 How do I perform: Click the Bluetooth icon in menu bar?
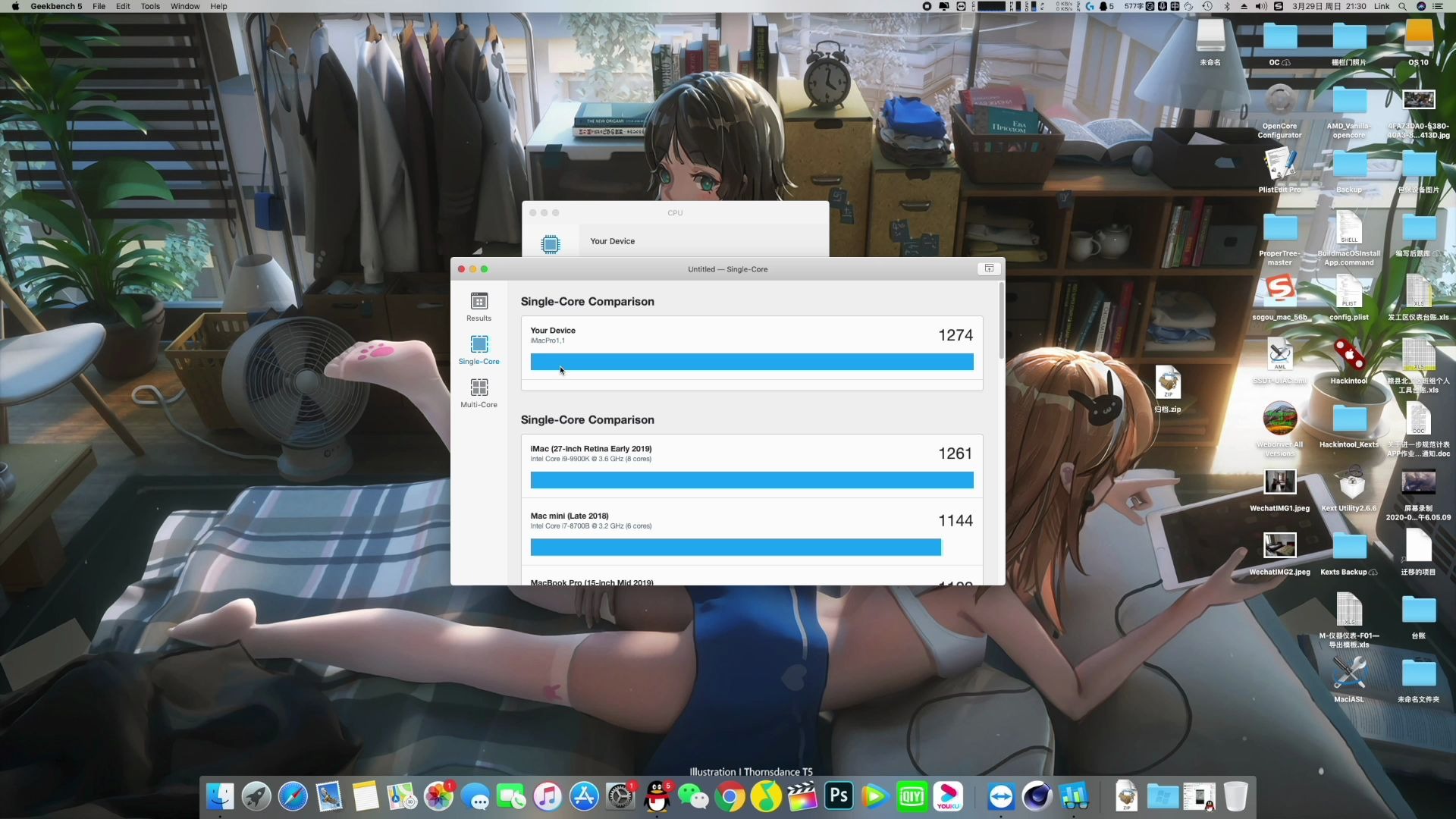(1227, 6)
